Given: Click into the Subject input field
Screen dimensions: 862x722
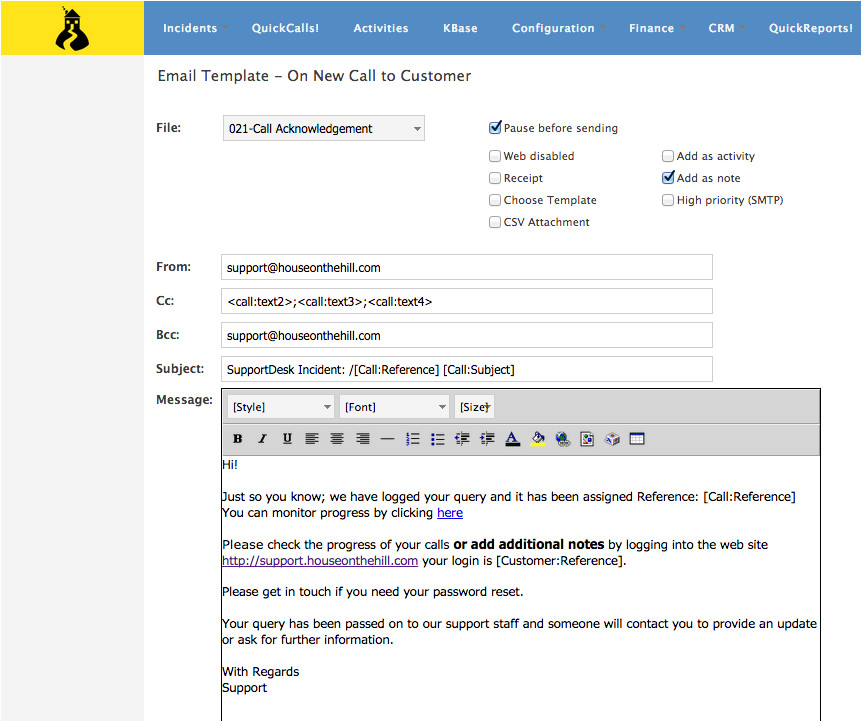Looking at the screenshot, I should coord(466,369).
